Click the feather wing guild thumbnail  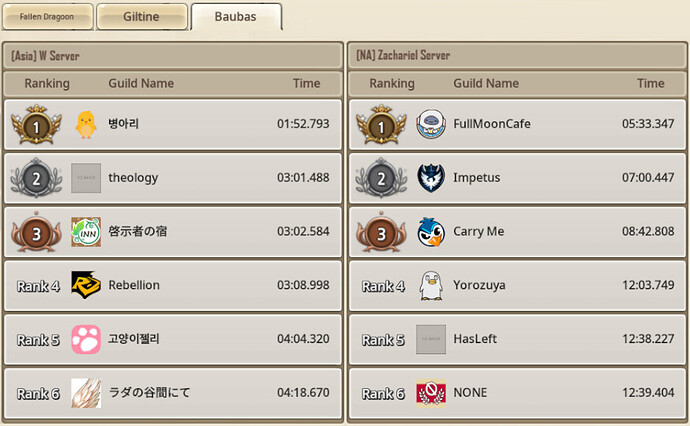coord(86,393)
